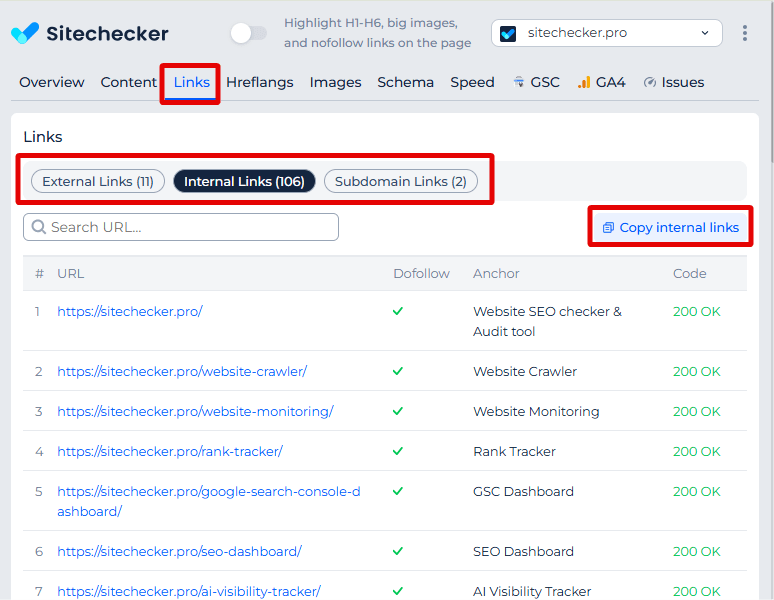The height and width of the screenshot is (600, 774).
Task: Click Copy internal links button
Action: pos(670,227)
